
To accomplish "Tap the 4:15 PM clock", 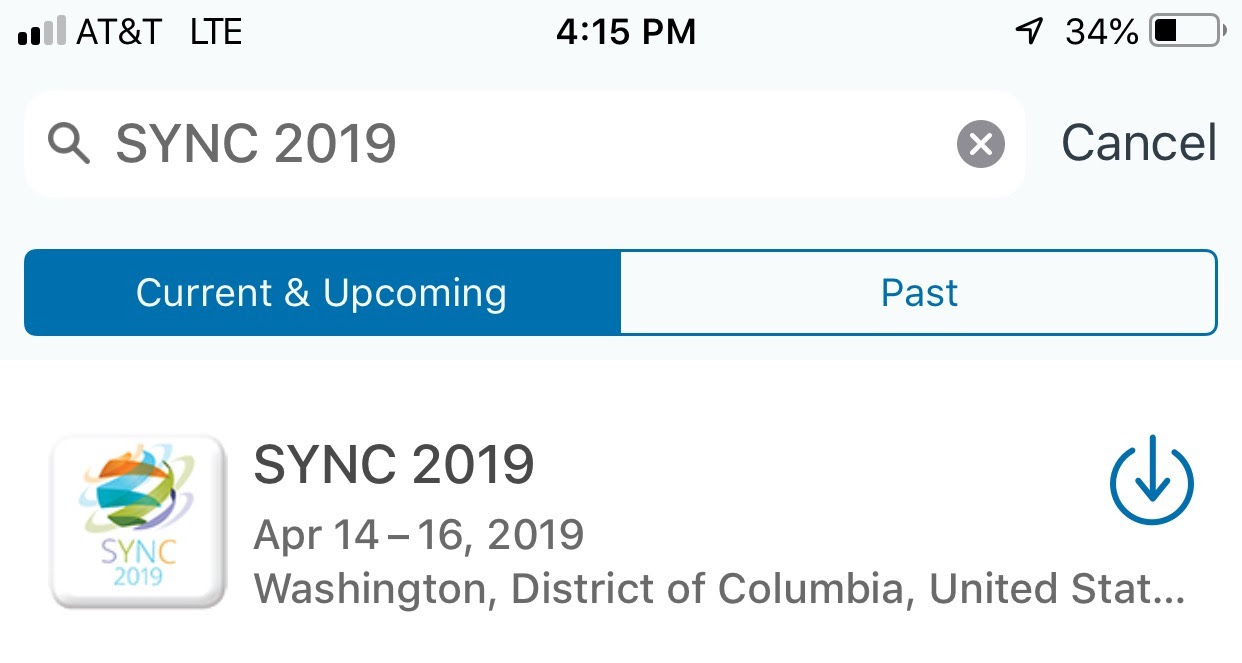I will [x=626, y=32].
